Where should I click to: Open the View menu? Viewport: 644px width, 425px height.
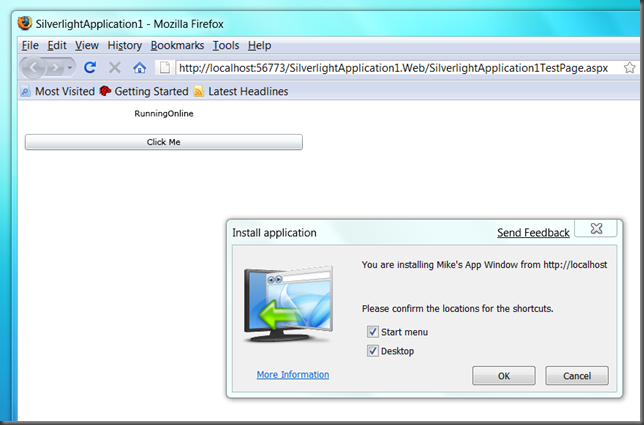click(x=87, y=45)
